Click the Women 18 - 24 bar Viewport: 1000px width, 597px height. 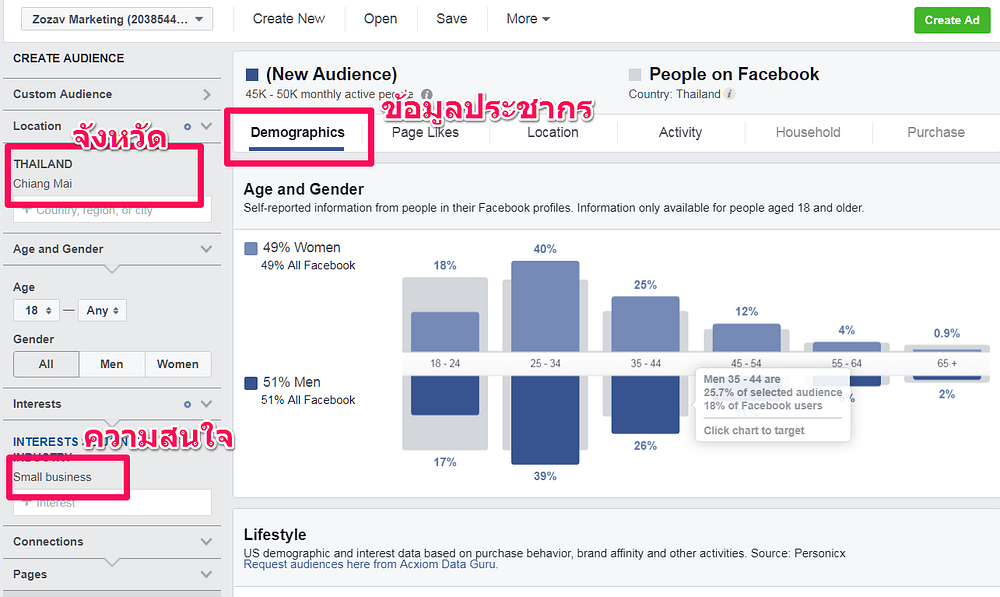445,332
